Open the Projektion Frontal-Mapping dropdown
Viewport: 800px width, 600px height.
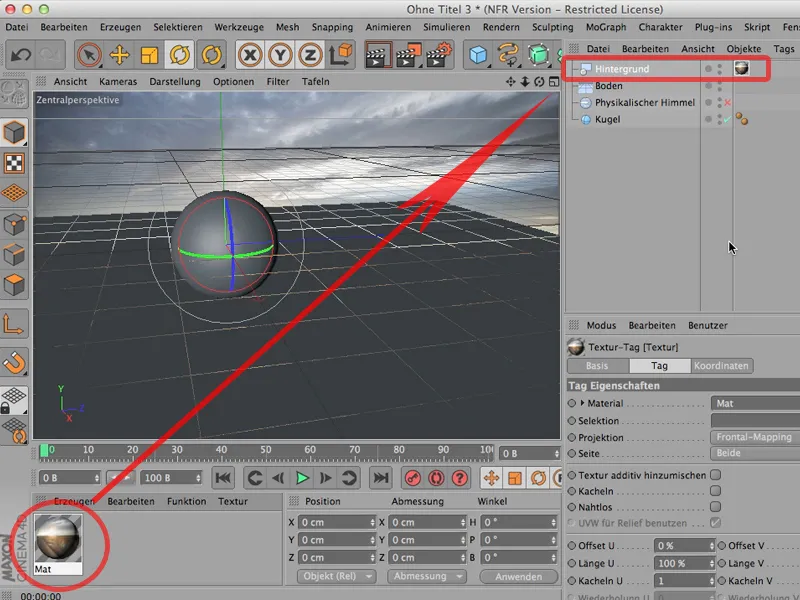pyautogui.click(x=755, y=437)
